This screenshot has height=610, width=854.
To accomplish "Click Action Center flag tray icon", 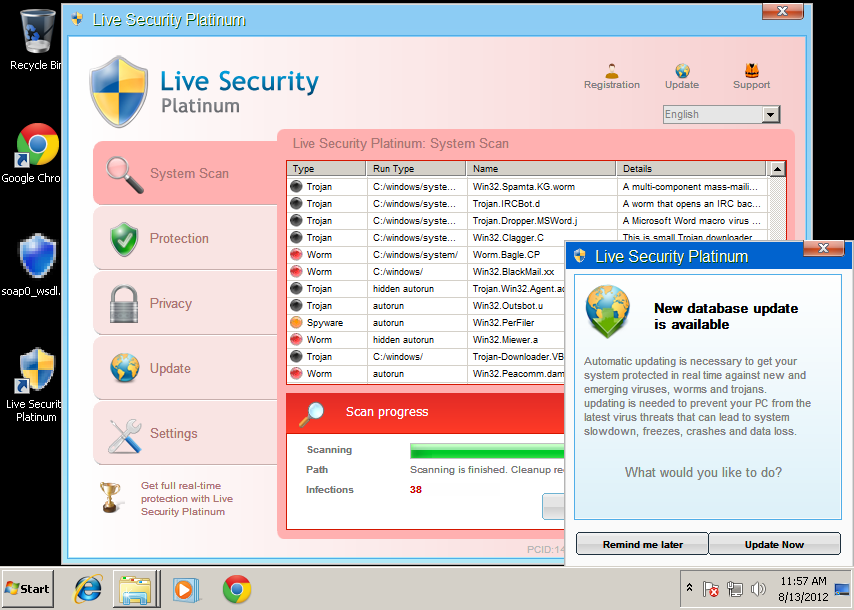I will click(x=710, y=589).
